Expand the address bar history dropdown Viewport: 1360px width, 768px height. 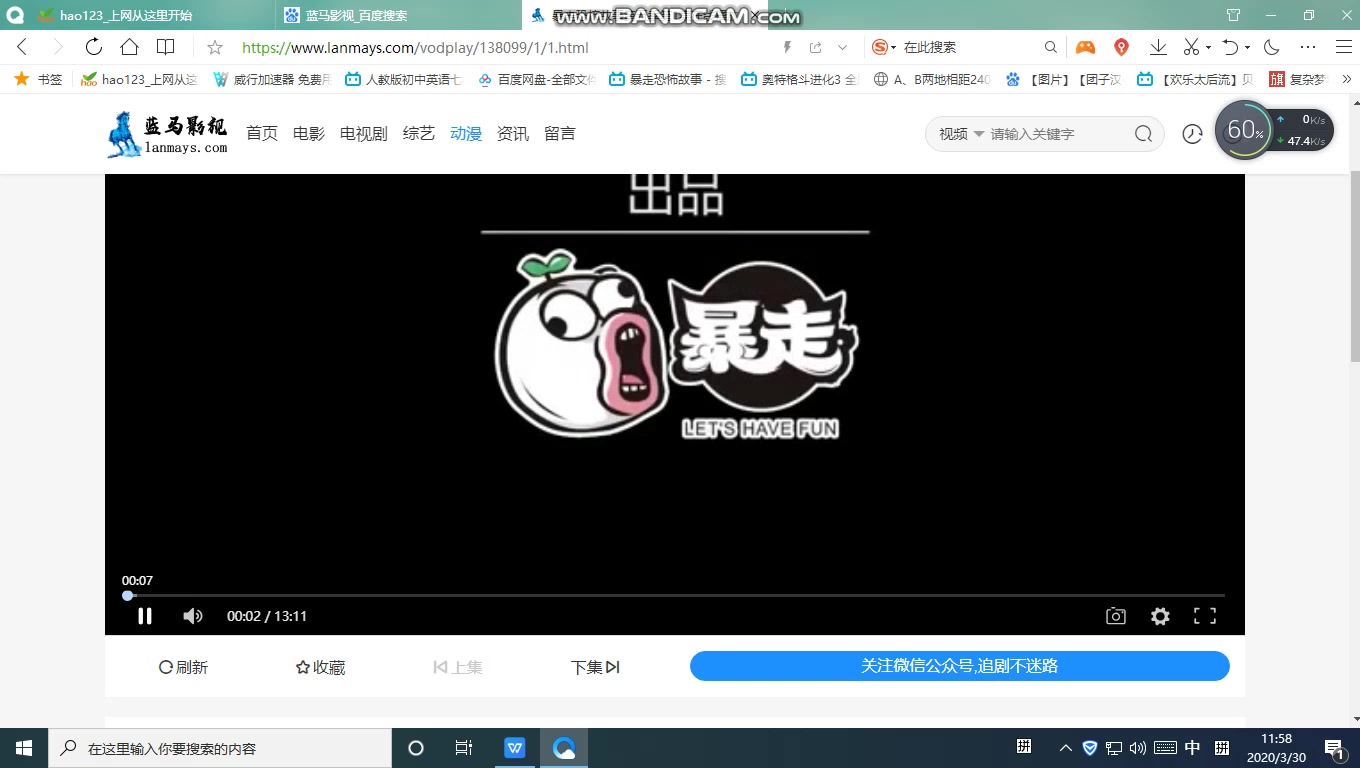(842, 47)
